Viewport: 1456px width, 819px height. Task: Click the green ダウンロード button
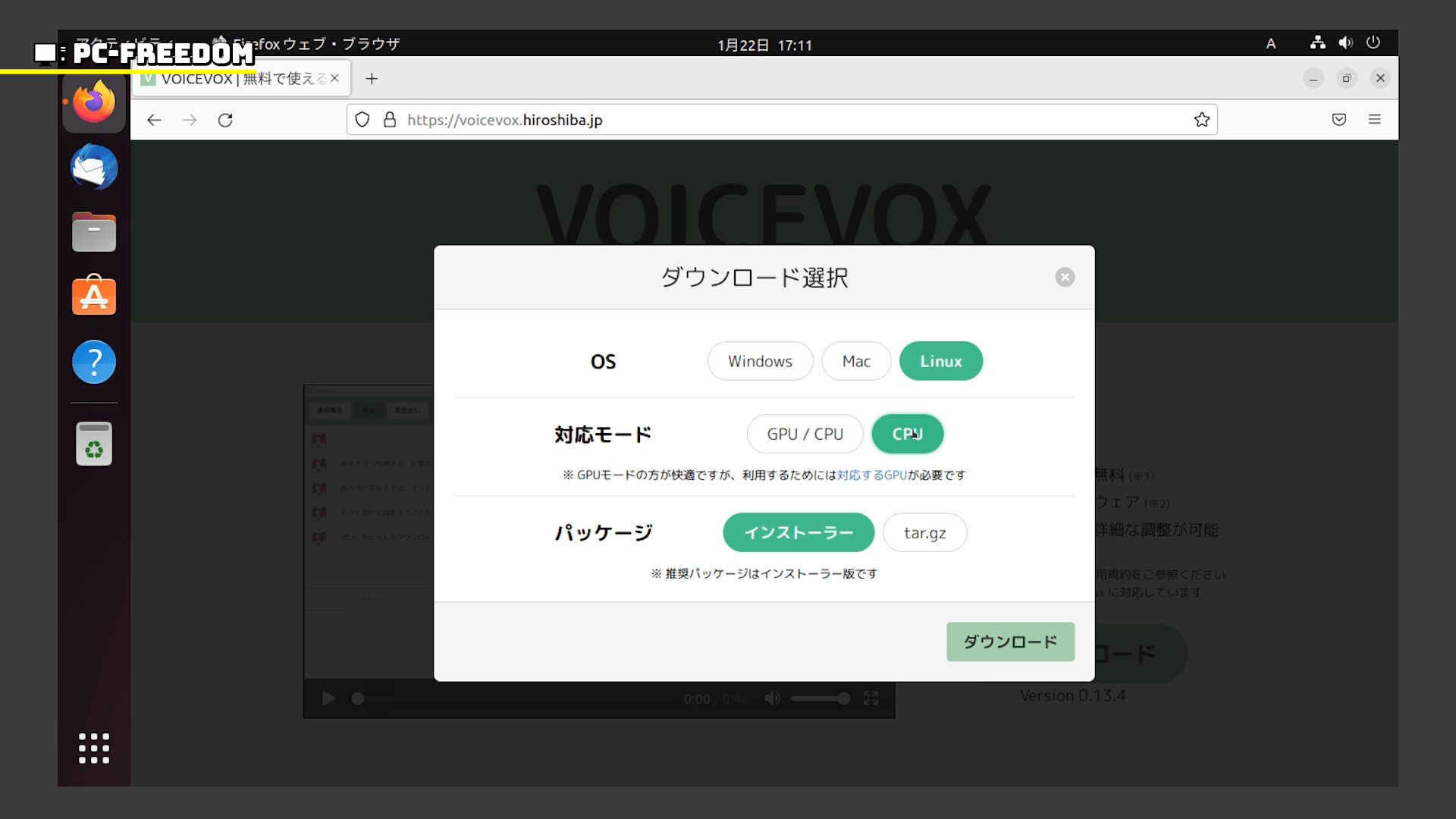click(1010, 642)
